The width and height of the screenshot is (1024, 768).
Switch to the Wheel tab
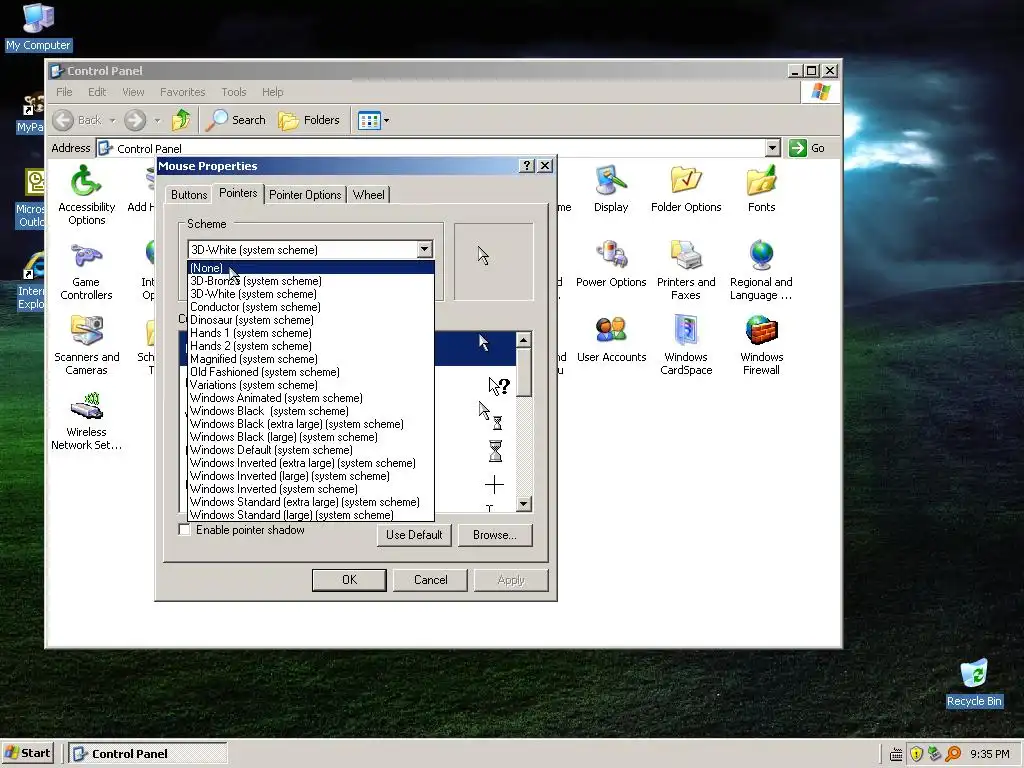(368, 195)
